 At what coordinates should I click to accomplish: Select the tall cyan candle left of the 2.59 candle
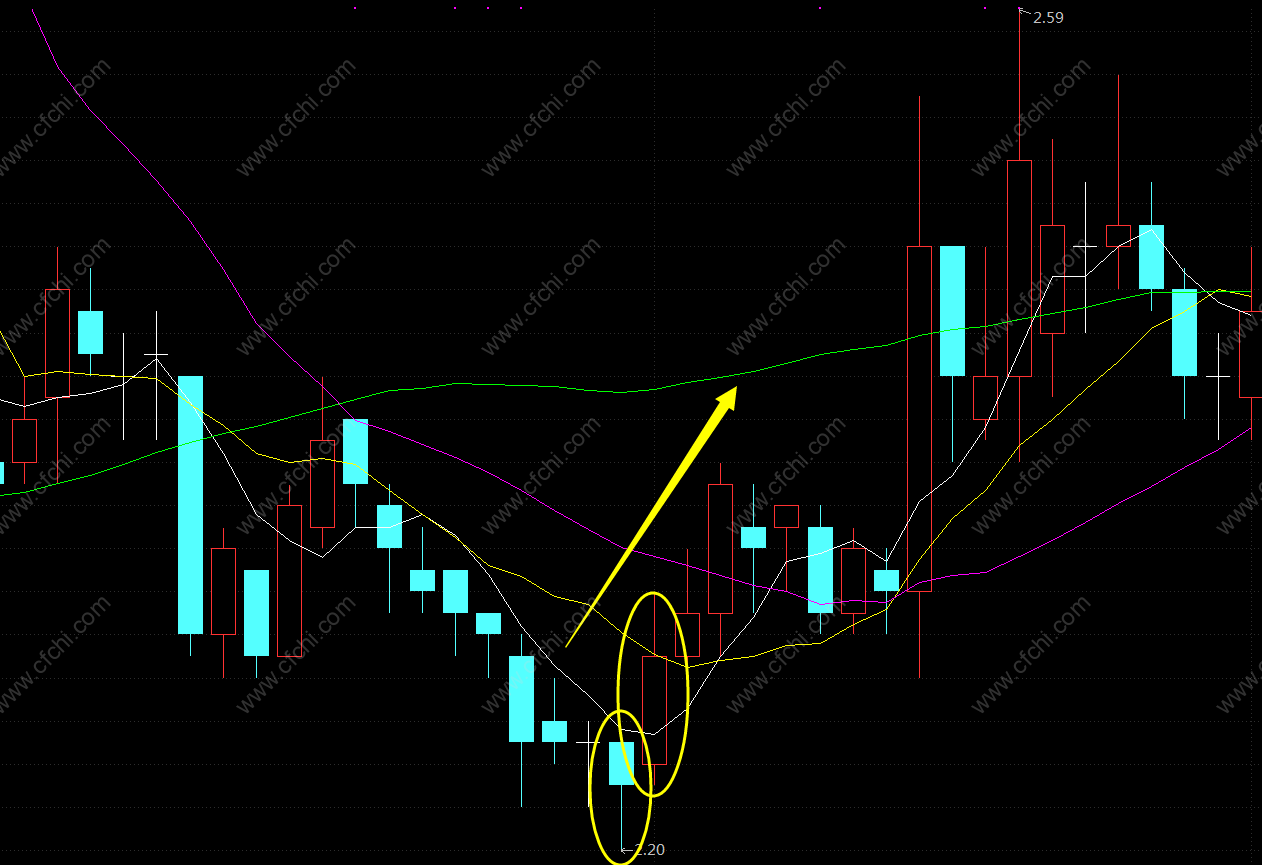point(952,311)
